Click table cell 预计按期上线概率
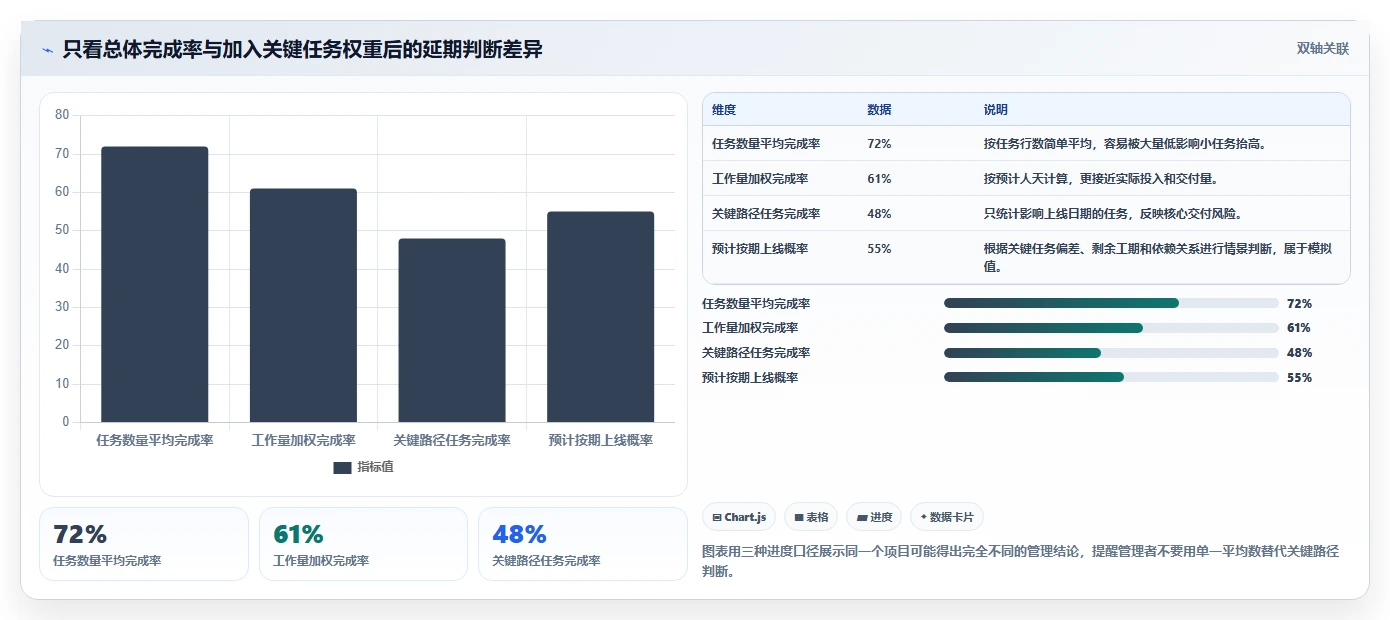The height and width of the screenshot is (620, 1390). click(760, 249)
